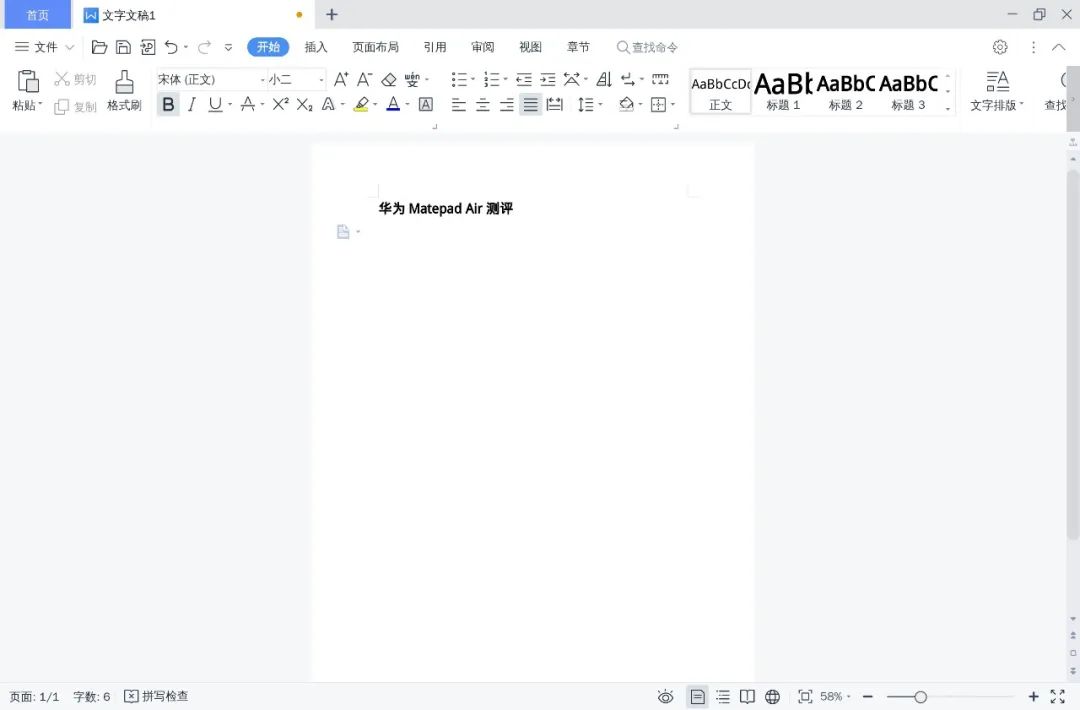Decrease paragraph indent
1080x710 pixels.
[x=523, y=79]
